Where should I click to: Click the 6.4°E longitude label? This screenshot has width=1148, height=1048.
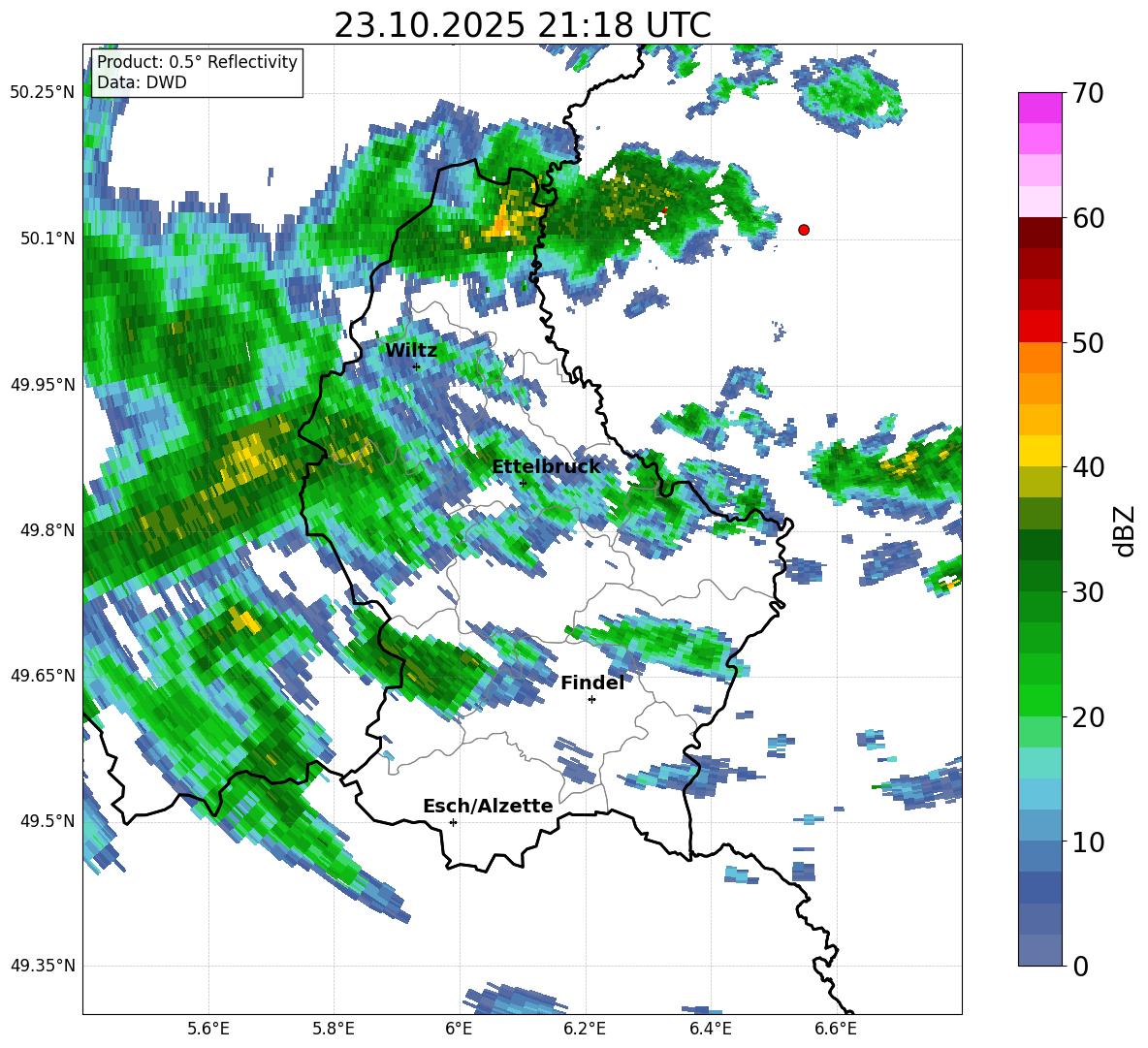point(710,1029)
